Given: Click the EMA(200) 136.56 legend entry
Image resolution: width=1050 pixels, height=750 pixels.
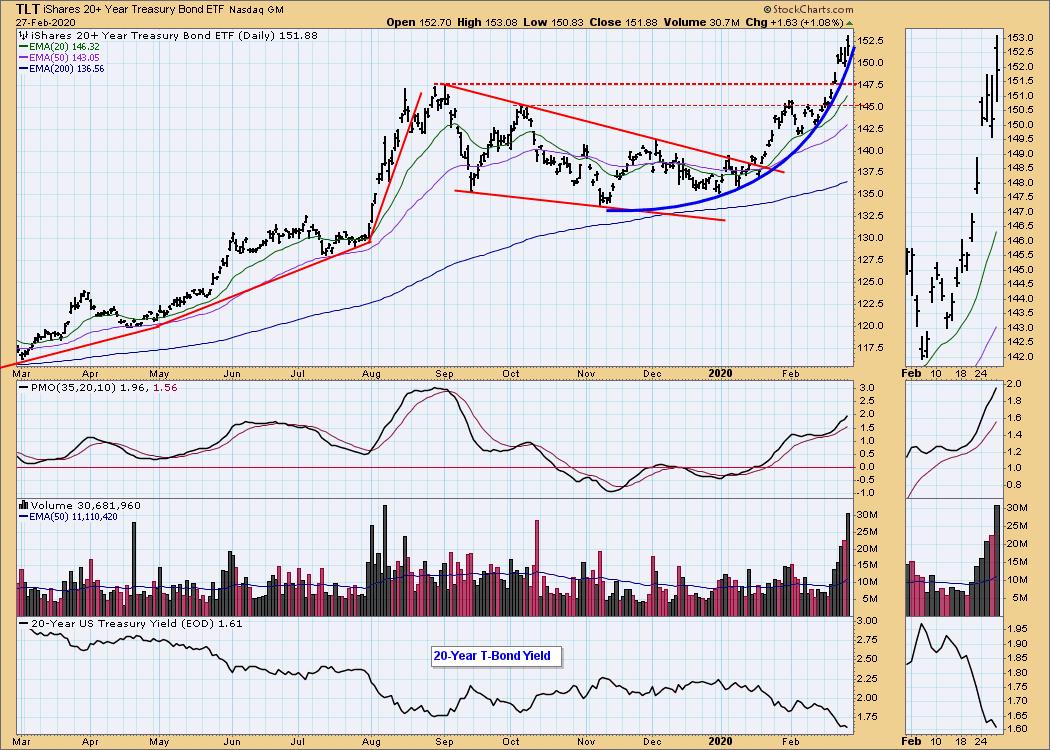Looking at the screenshot, I should point(63,68).
